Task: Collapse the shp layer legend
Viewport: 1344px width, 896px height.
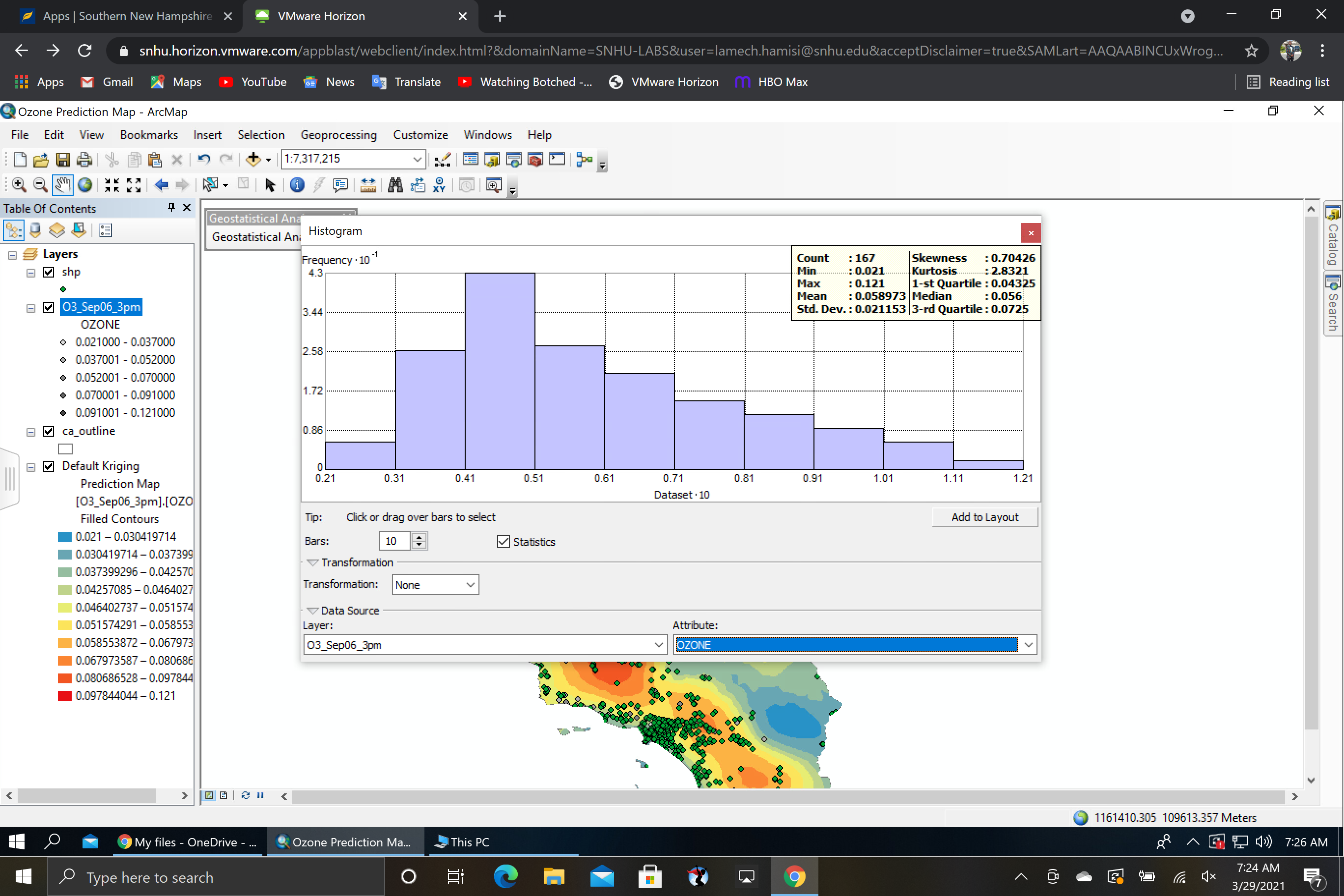Action: point(31,273)
